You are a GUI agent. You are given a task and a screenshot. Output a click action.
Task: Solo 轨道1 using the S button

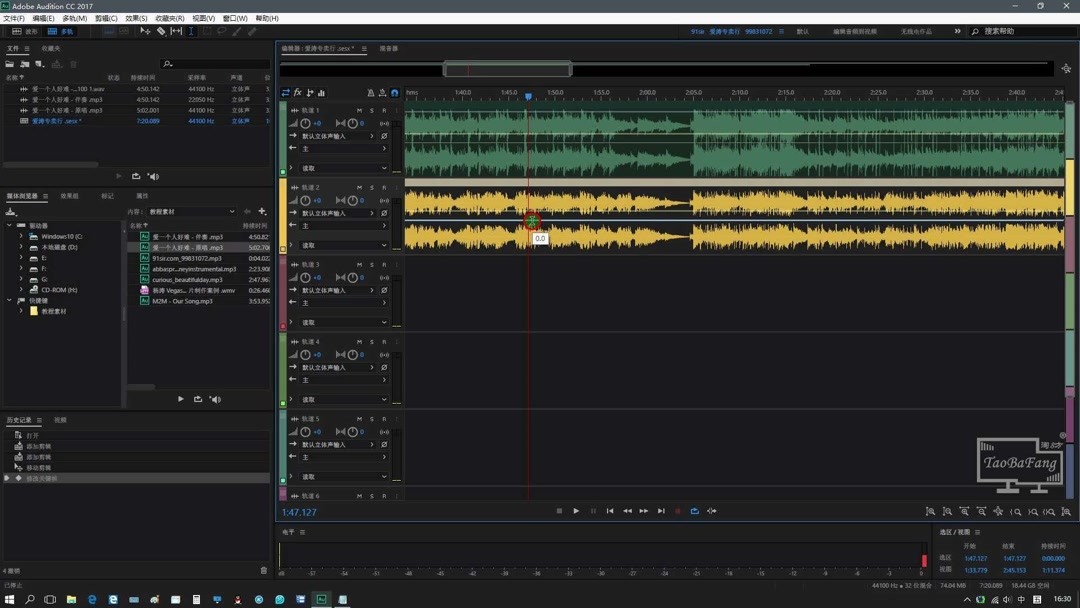tap(371, 110)
